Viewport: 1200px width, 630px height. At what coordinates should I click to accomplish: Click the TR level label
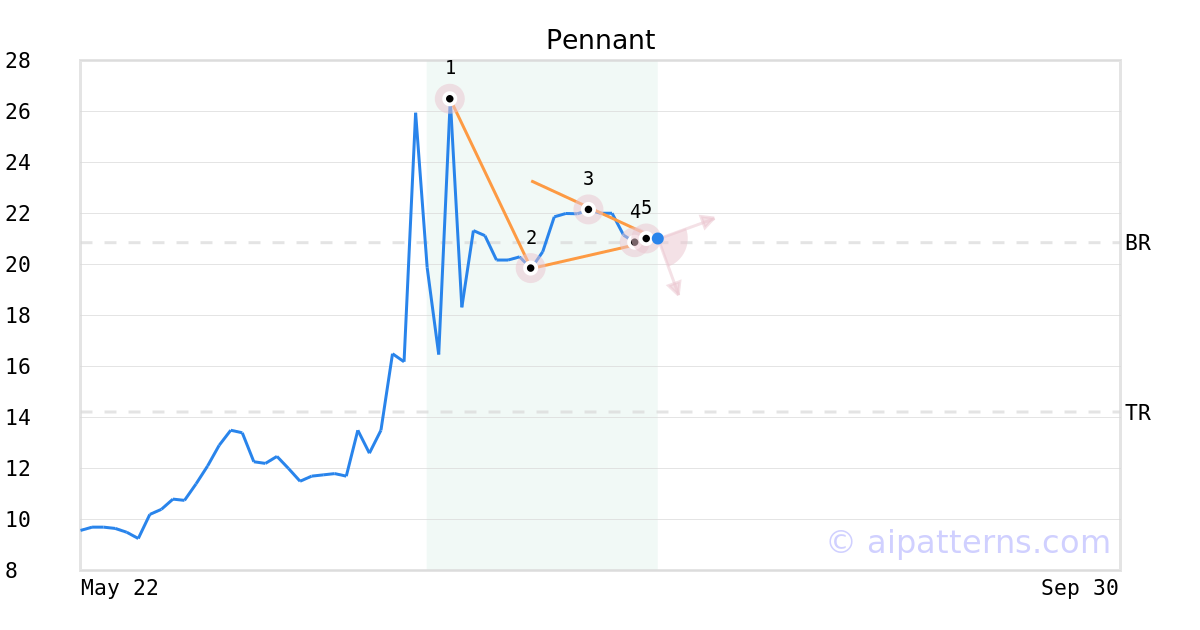1138,413
